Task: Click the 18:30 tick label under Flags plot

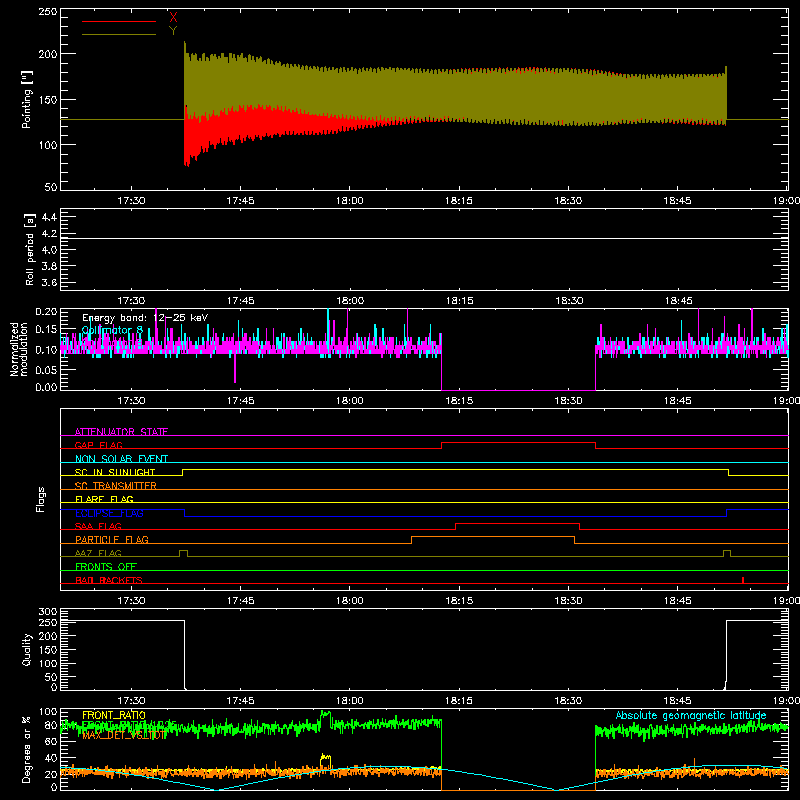Action: tap(568, 601)
